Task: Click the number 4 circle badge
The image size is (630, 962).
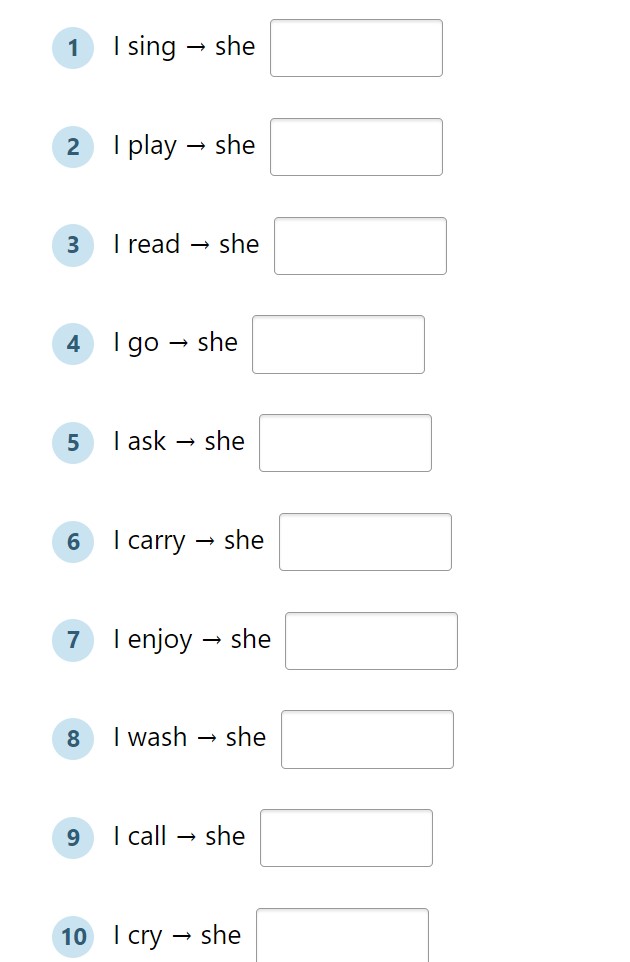Action: point(73,344)
